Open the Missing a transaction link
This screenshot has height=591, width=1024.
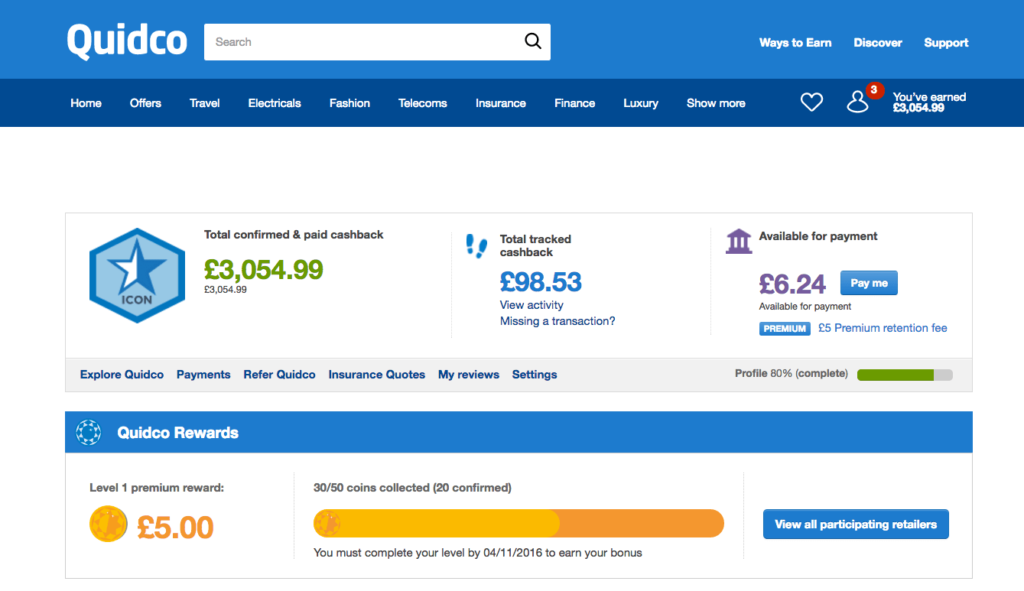tap(557, 321)
